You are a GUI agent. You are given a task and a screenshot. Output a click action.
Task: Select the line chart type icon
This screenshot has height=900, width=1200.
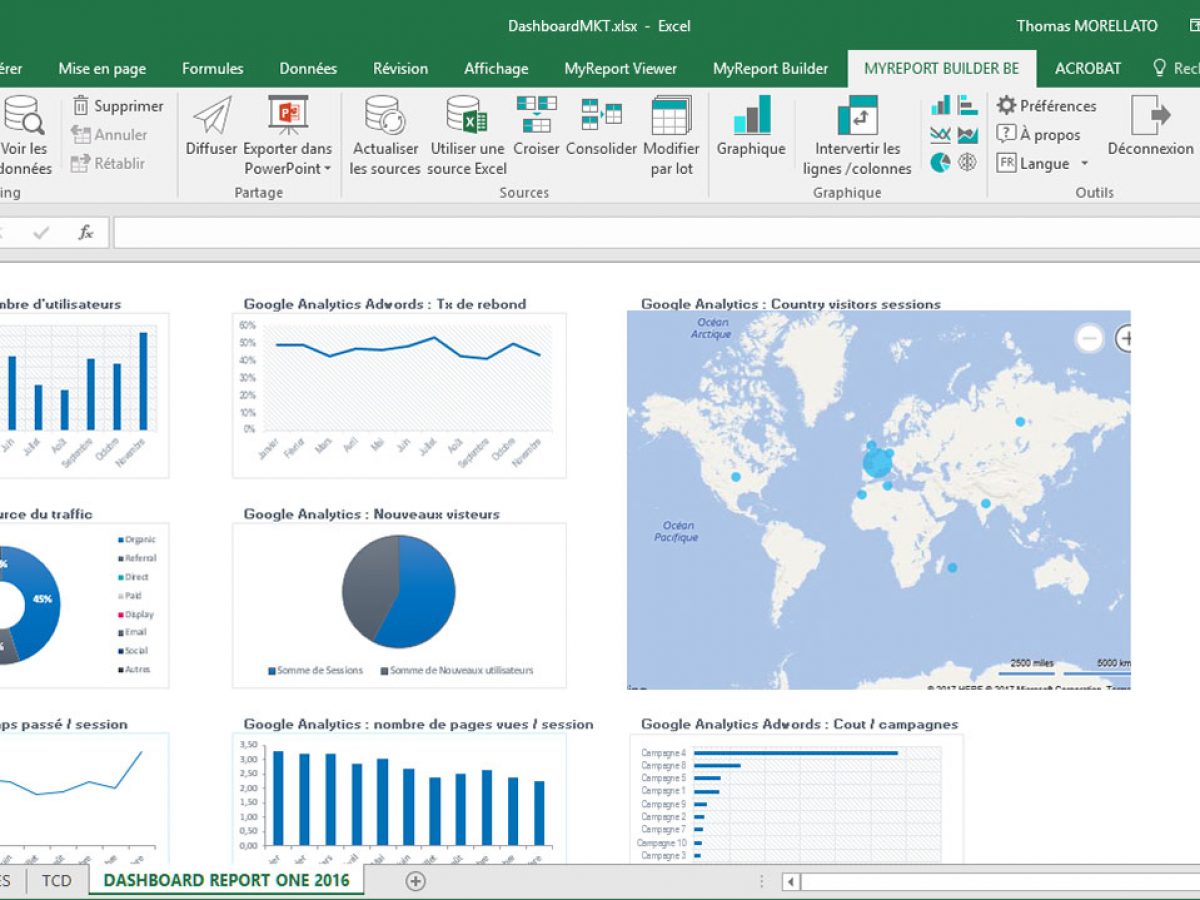(x=941, y=134)
